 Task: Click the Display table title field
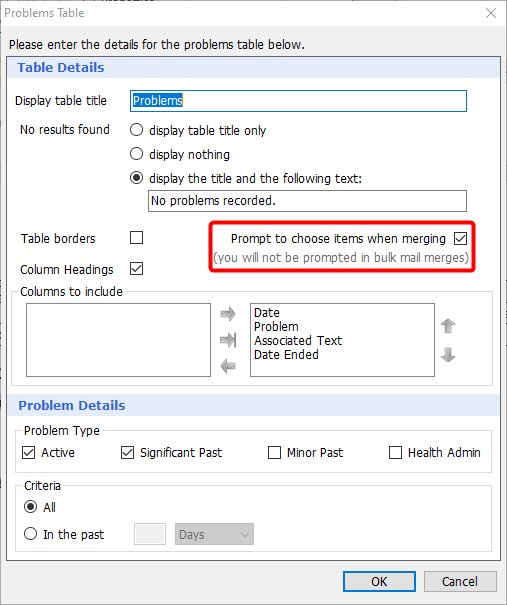pyautogui.click(x=298, y=101)
